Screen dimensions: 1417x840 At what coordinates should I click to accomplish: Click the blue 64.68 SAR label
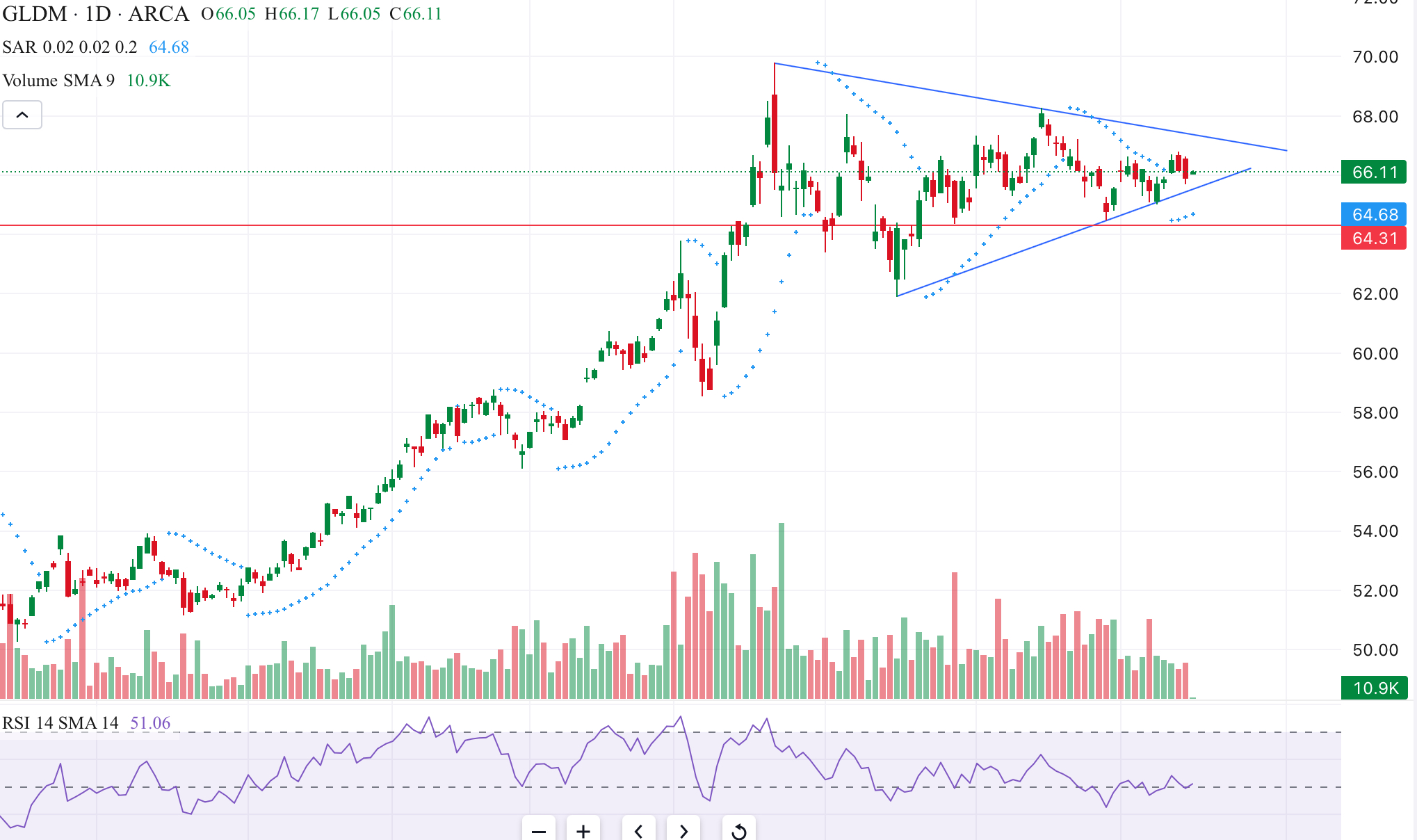1374,215
